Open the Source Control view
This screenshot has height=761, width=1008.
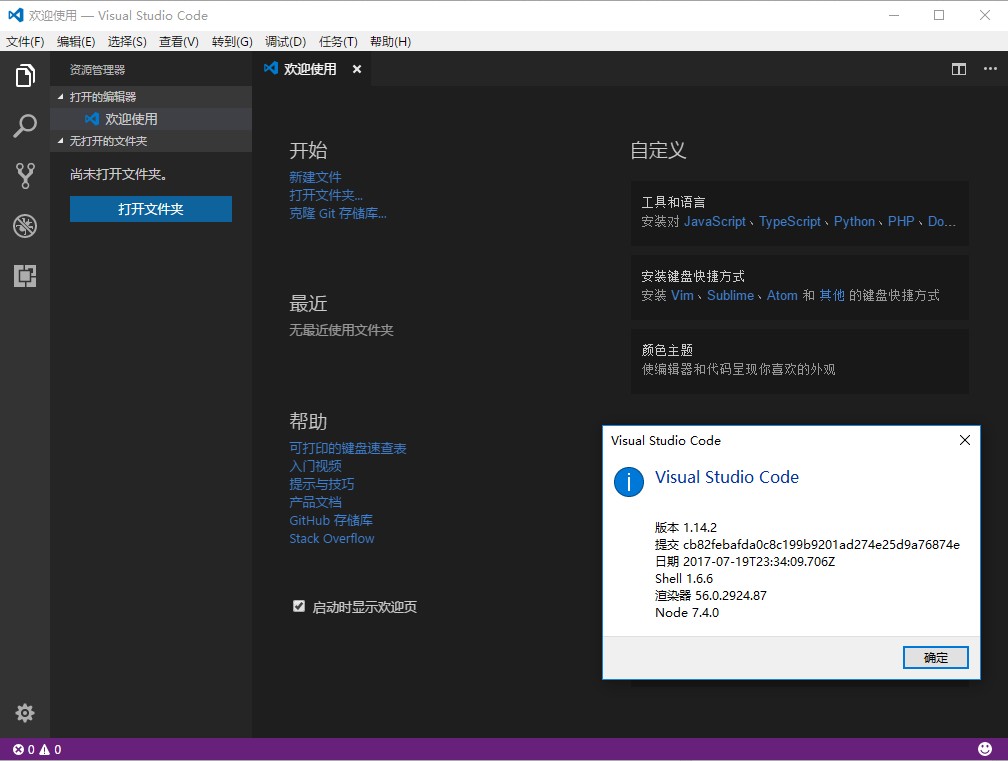click(24, 176)
